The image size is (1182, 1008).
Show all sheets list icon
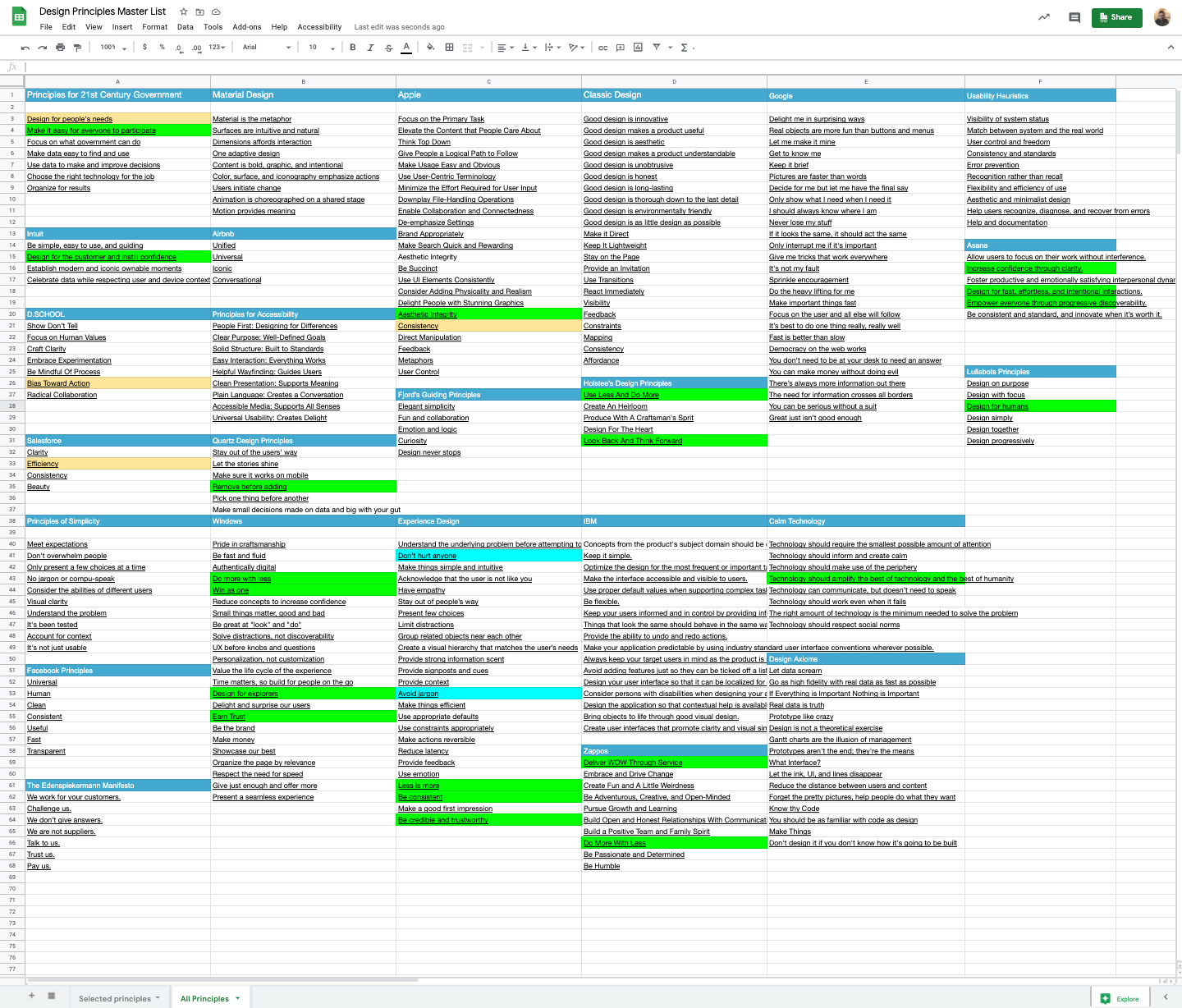[x=51, y=996]
